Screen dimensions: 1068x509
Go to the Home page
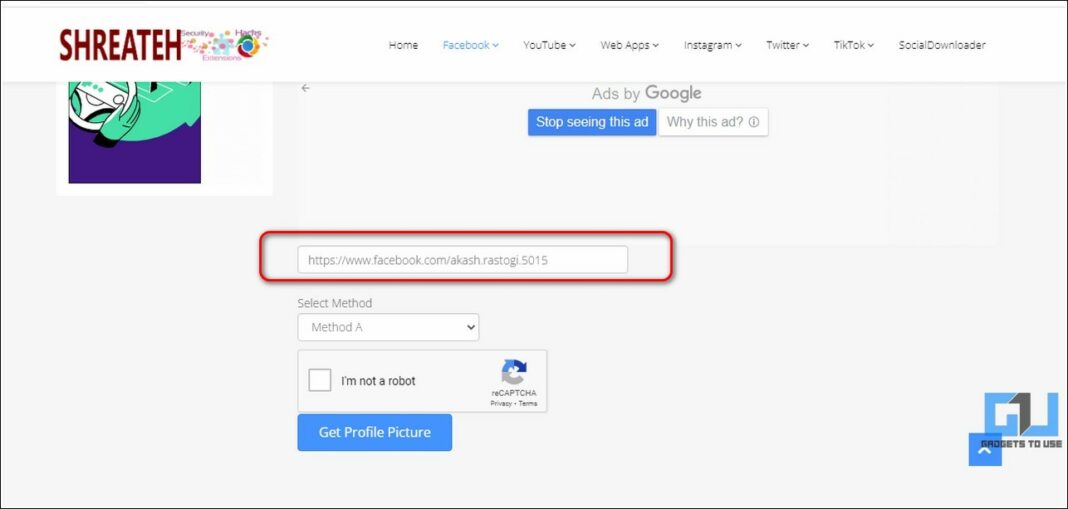point(403,45)
